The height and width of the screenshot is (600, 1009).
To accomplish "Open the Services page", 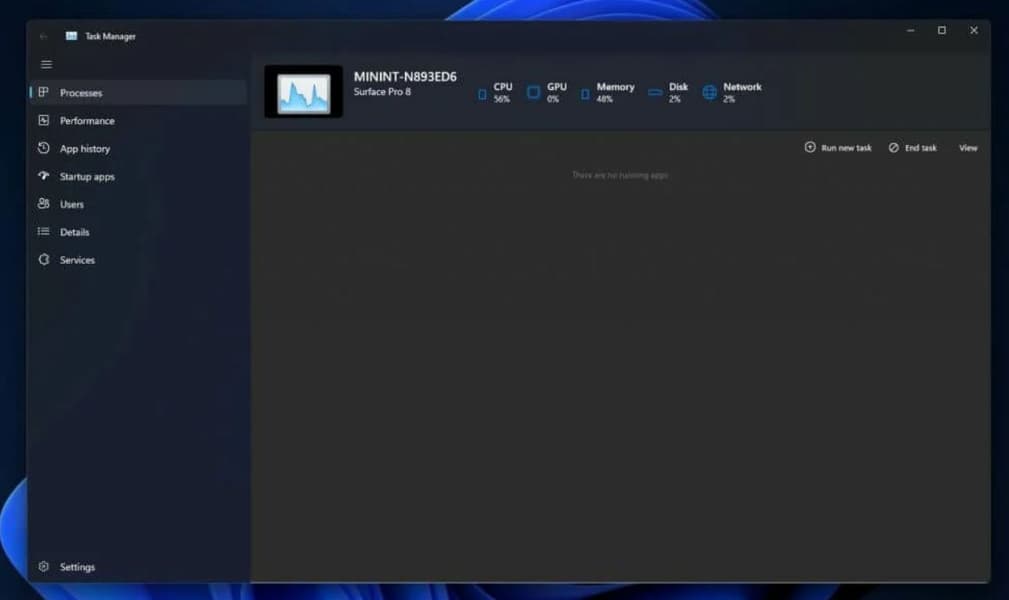I will click(77, 260).
